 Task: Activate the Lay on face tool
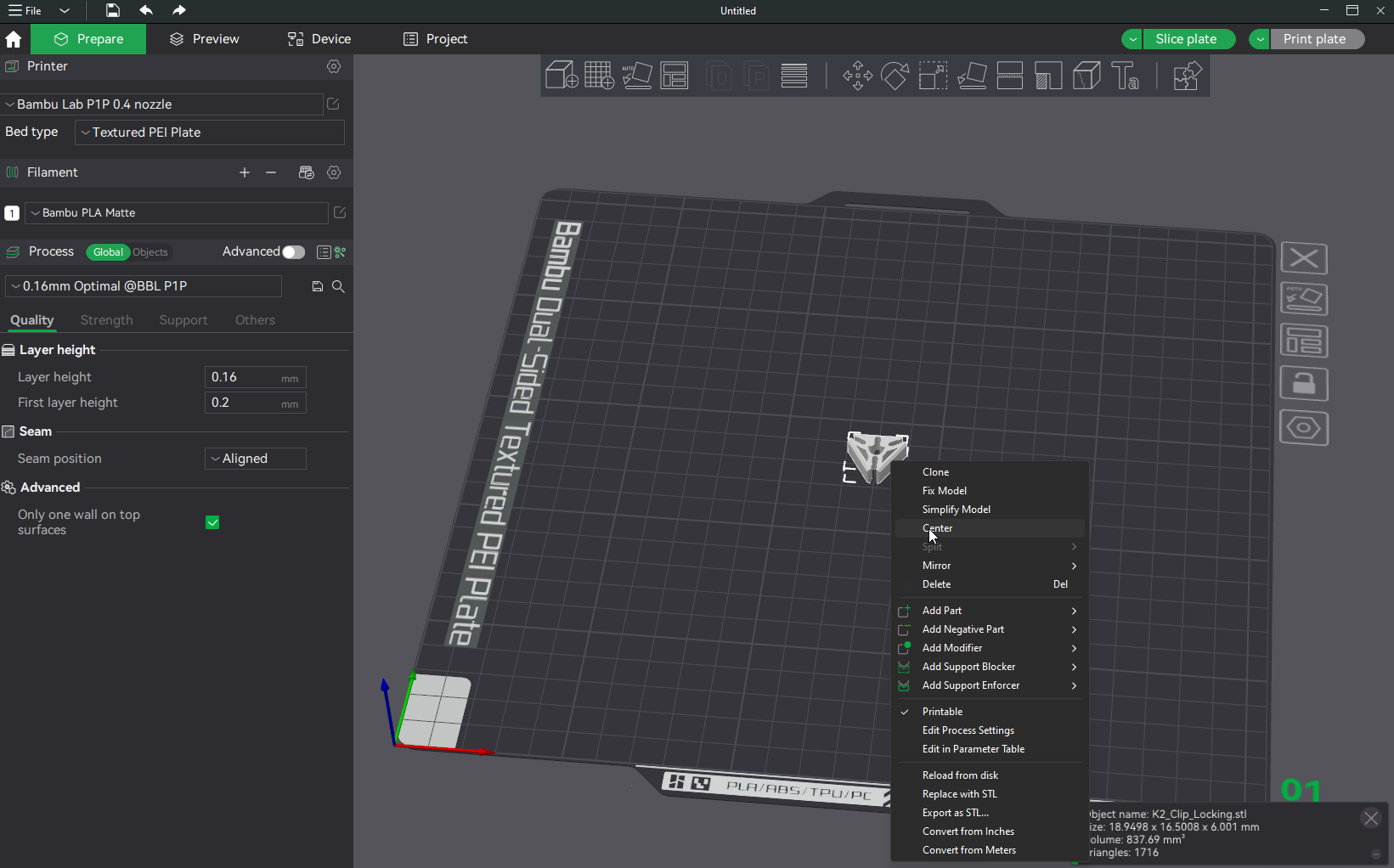tap(971, 76)
